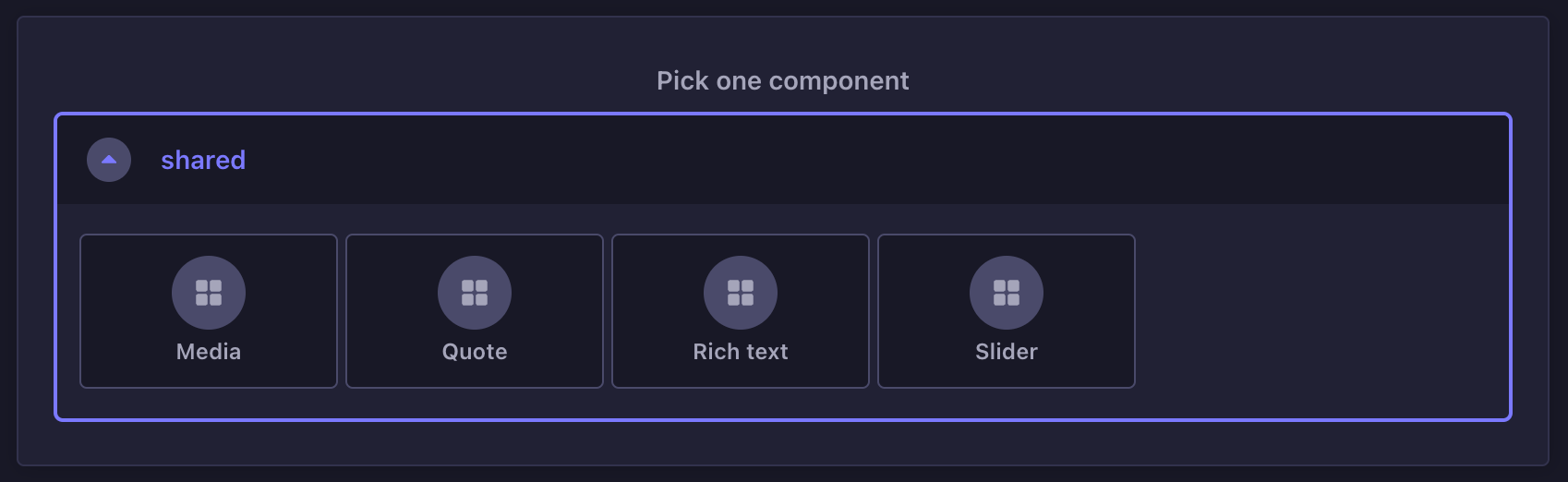Click the "Pick one component" heading
The height and width of the screenshot is (482, 1568).
(x=783, y=81)
